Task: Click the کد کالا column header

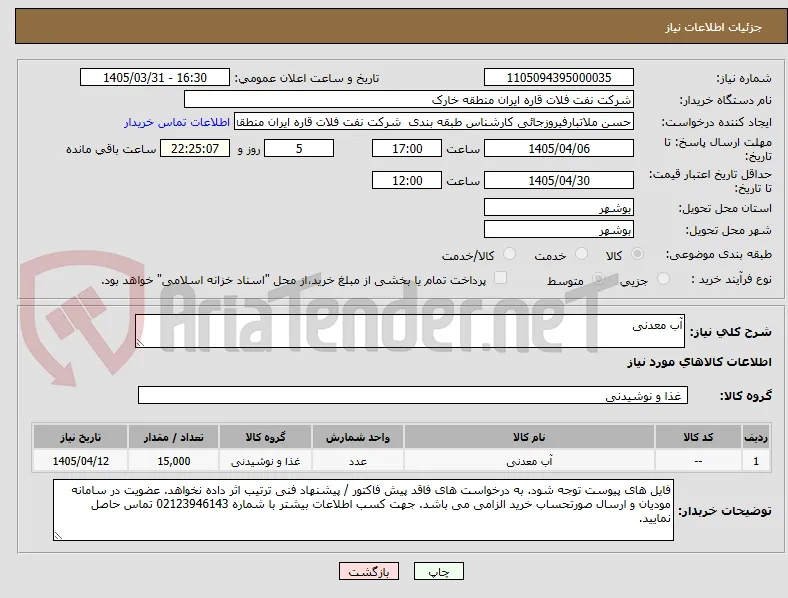Action: (698, 437)
